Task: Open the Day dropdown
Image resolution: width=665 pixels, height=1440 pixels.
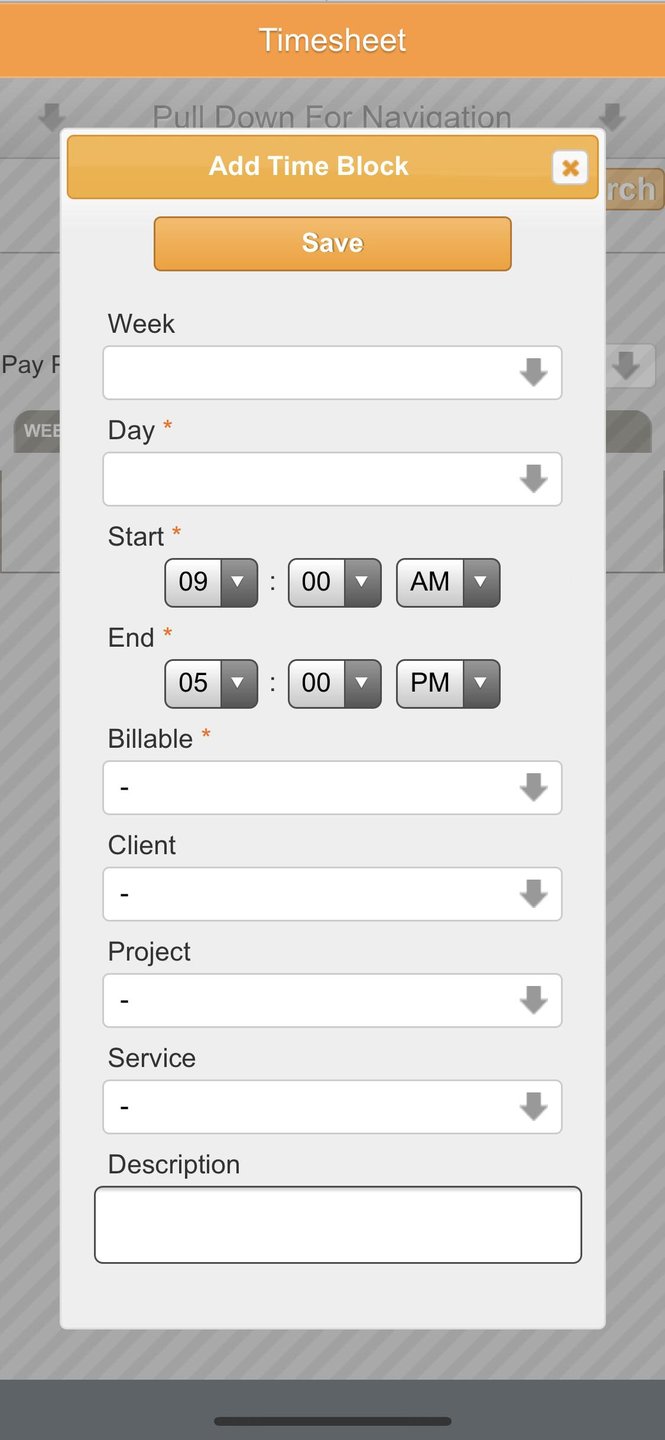Action: [x=332, y=479]
